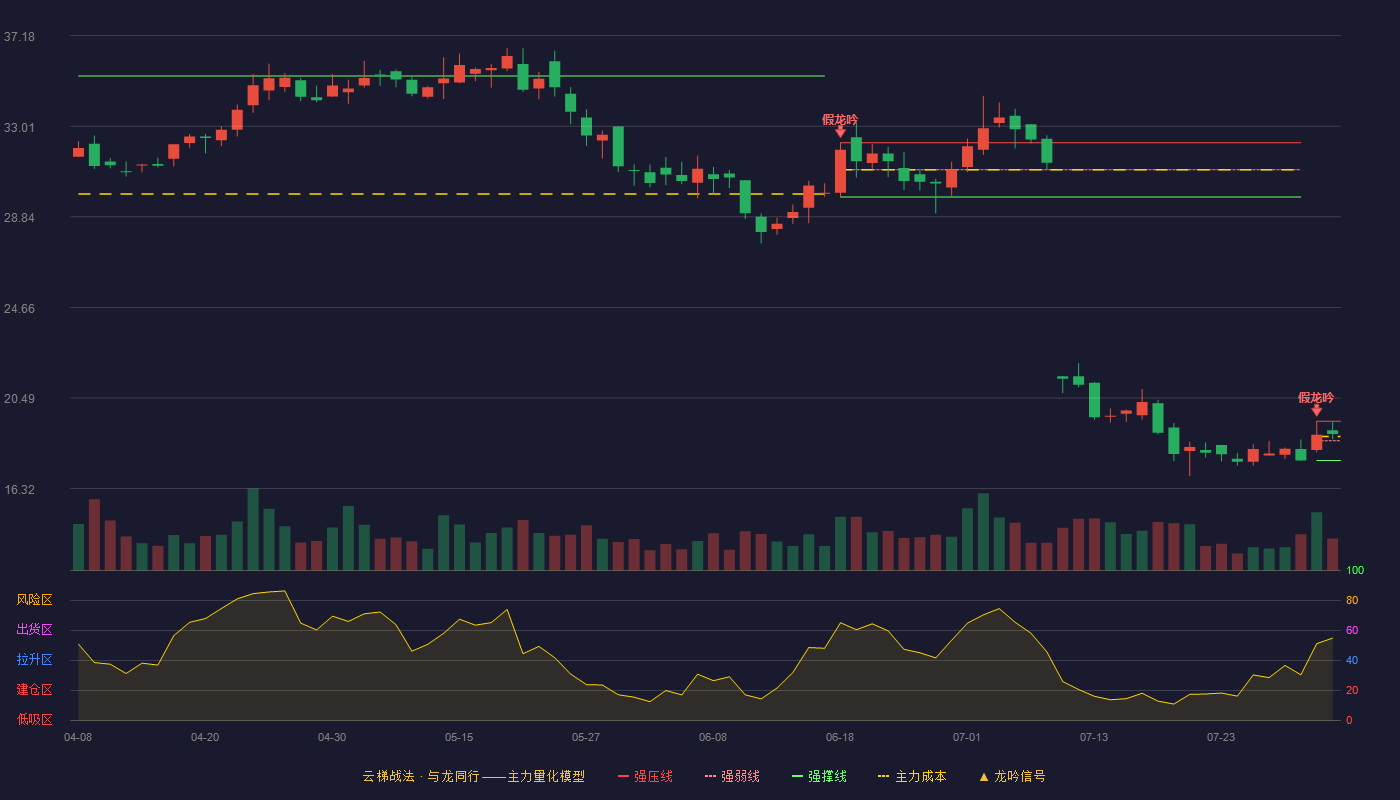Click the 40 value on indicator axis
1400x800 pixels.
click(1352, 660)
